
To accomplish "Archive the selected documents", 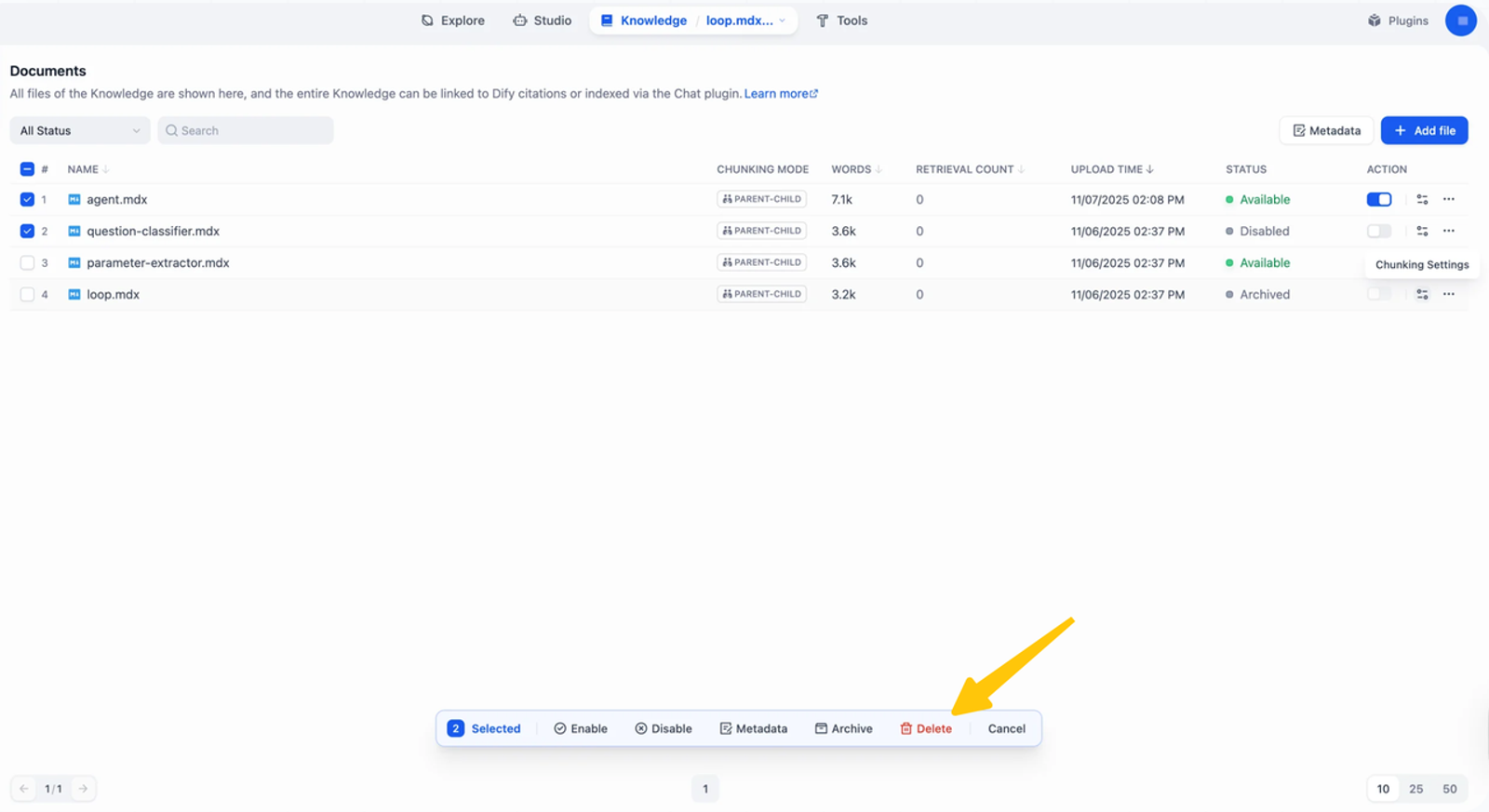I will click(844, 728).
